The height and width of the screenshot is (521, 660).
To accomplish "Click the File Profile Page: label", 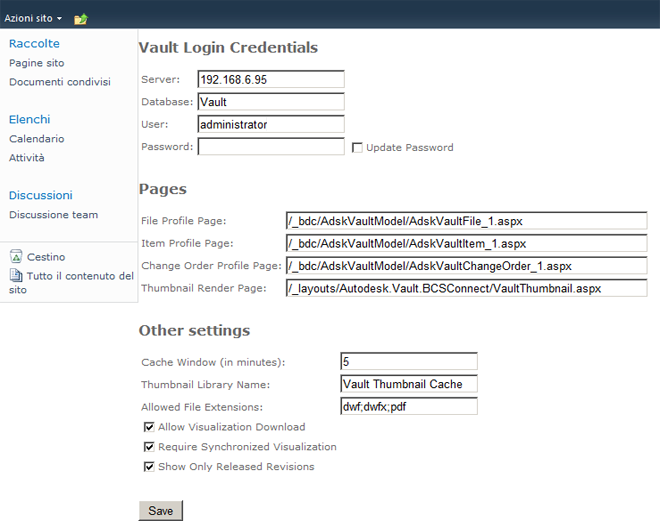I will 184,221.
